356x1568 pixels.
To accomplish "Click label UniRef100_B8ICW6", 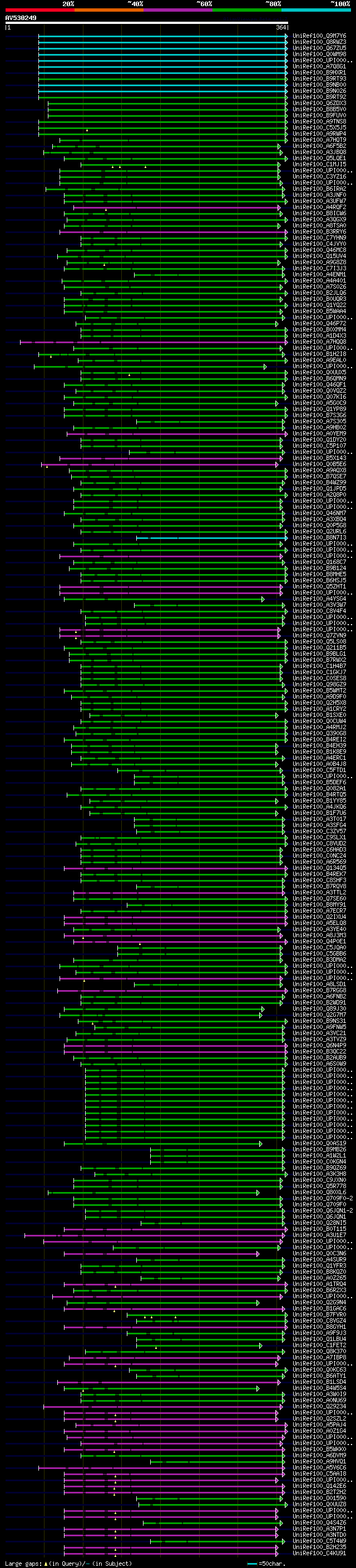I will pos(319,213).
